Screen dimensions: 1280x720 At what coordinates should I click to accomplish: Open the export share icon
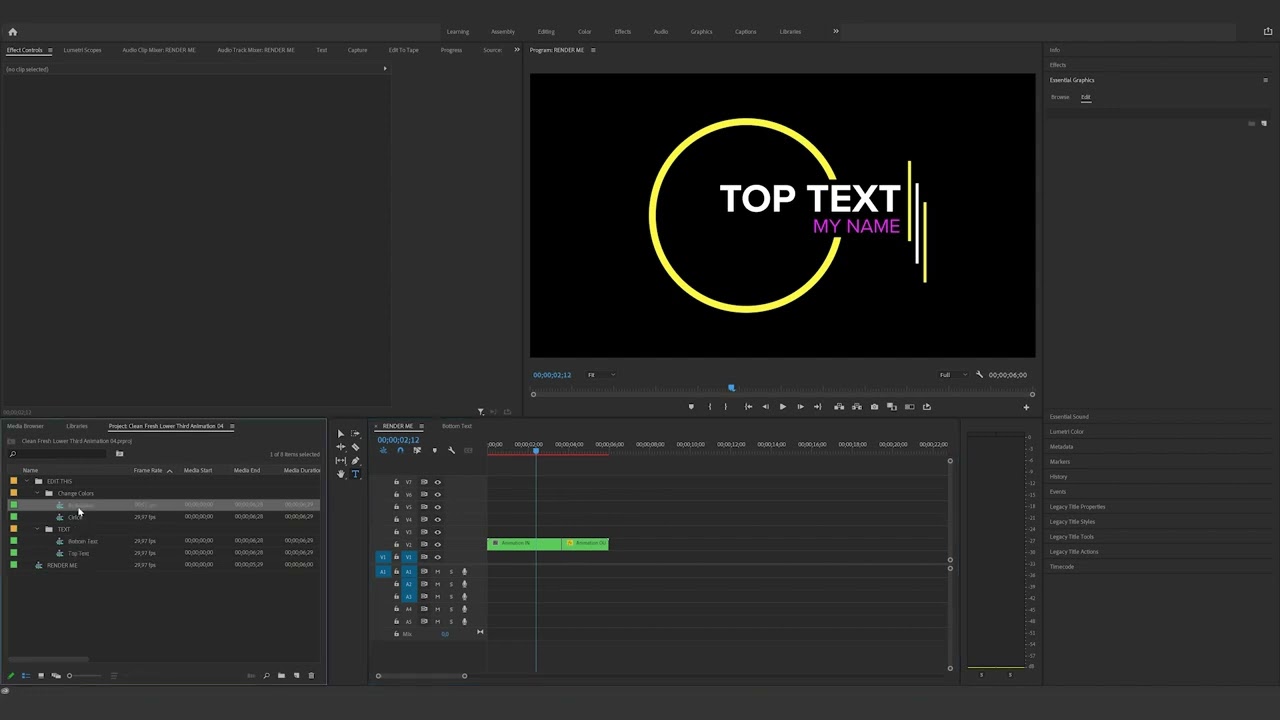[1268, 32]
